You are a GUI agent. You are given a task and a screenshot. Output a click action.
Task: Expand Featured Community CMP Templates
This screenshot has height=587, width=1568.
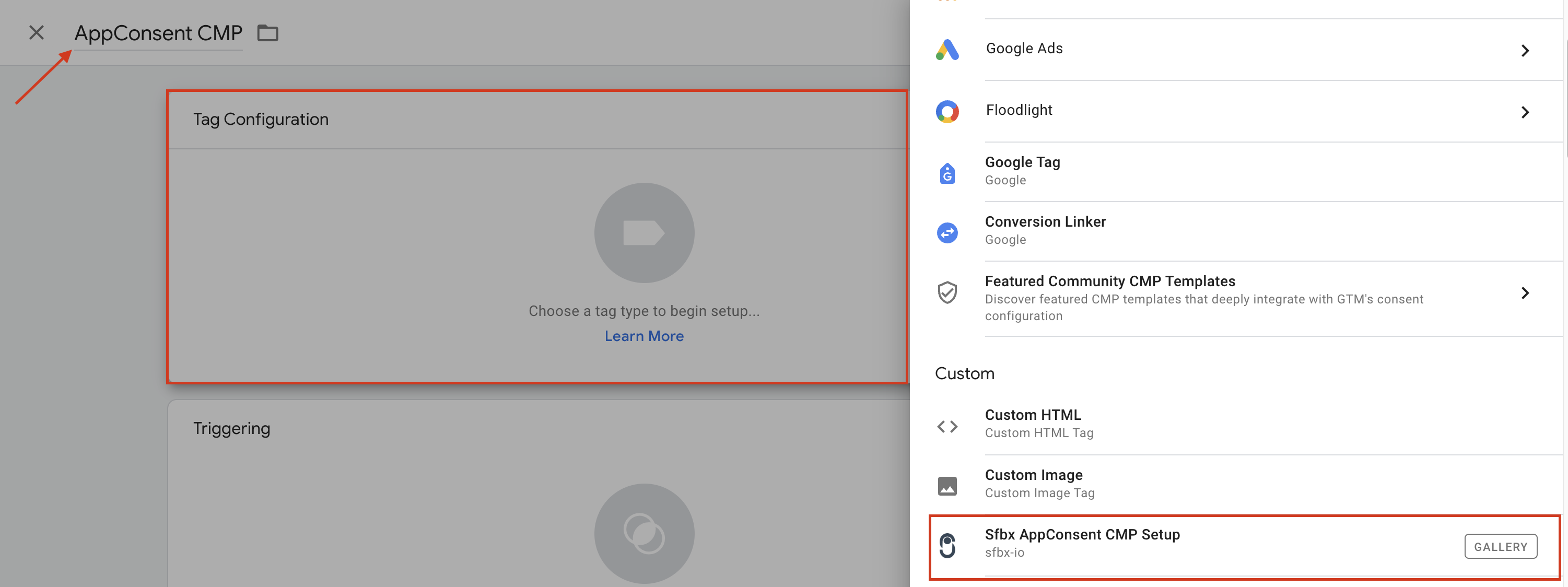tap(1525, 293)
